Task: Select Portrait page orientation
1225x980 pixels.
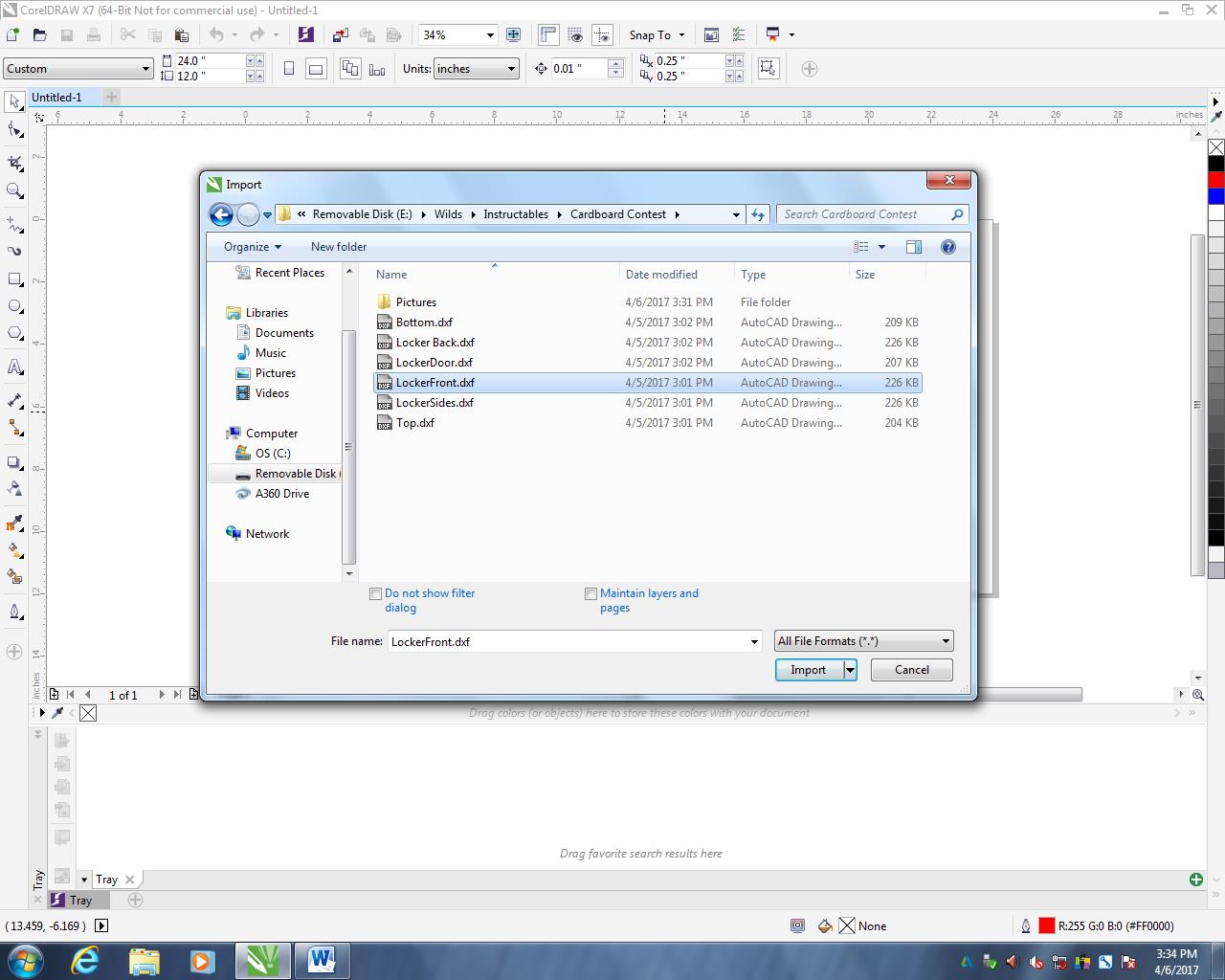Action: coord(289,69)
